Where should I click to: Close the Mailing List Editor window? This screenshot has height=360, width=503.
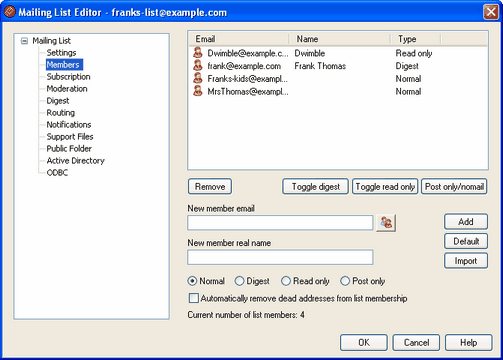coord(491,12)
